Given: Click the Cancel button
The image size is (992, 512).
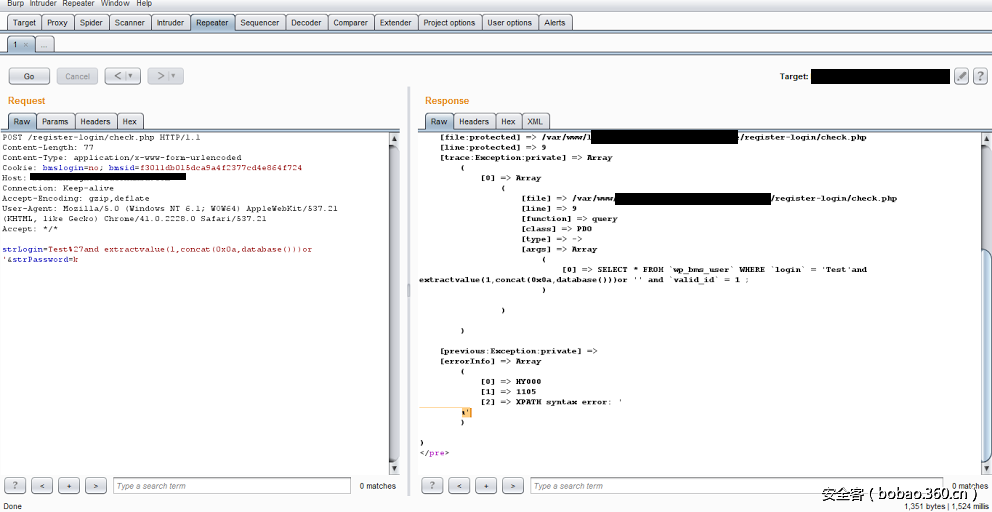Looking at the screenshot, I should (77, 76).
